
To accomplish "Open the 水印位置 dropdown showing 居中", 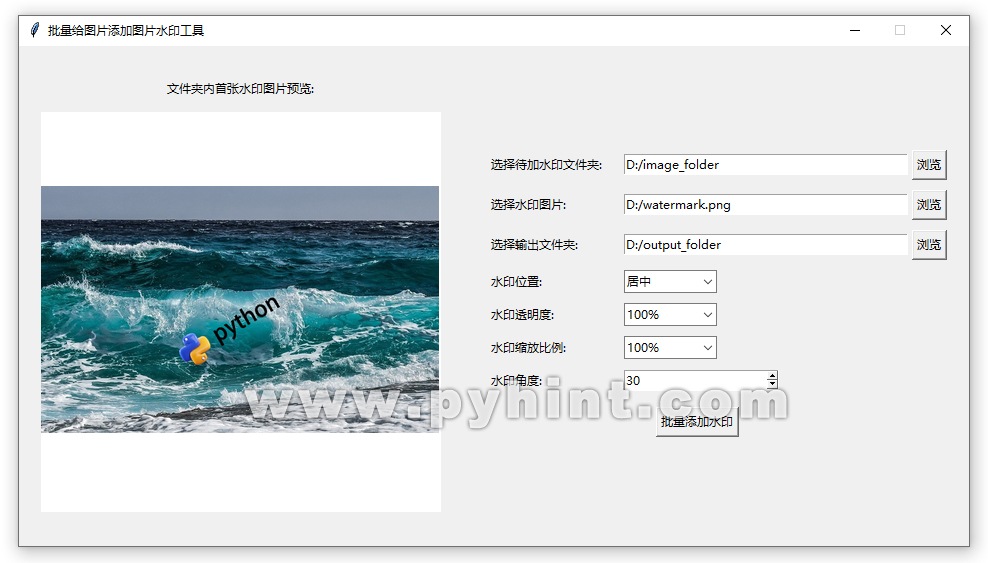I will pyautogui.click(x=670, y=282).
